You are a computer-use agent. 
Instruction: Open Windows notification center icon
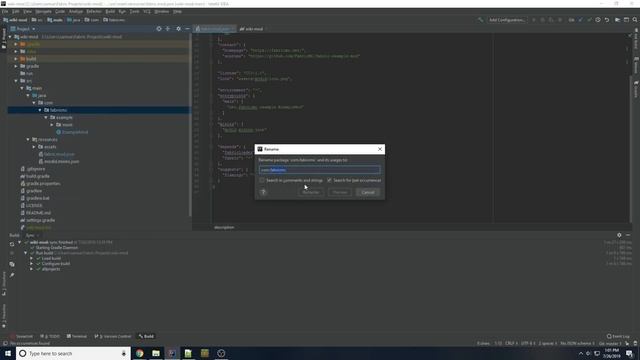(629, 353)
